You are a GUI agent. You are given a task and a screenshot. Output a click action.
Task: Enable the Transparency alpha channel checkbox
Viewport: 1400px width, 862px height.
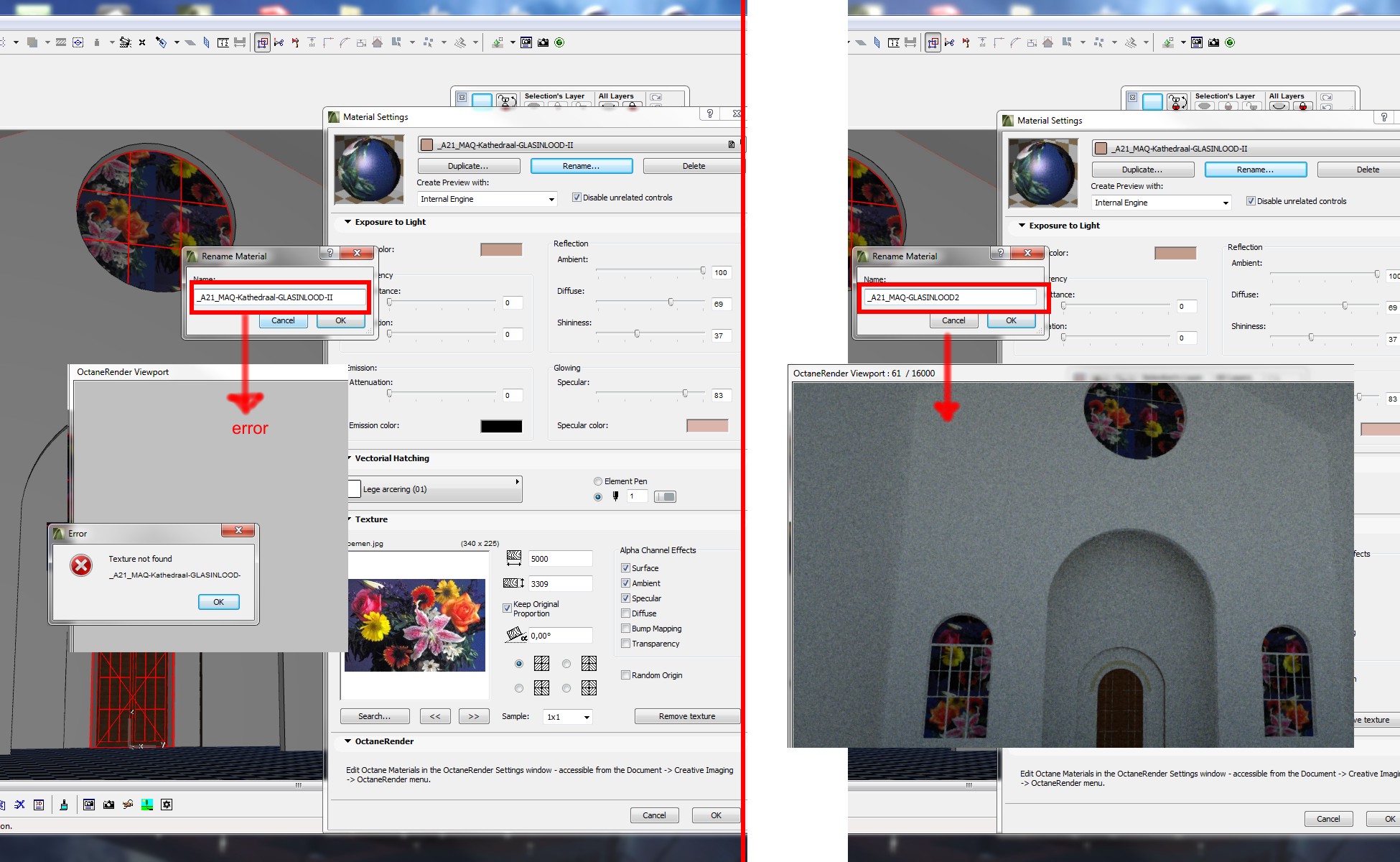625,644
